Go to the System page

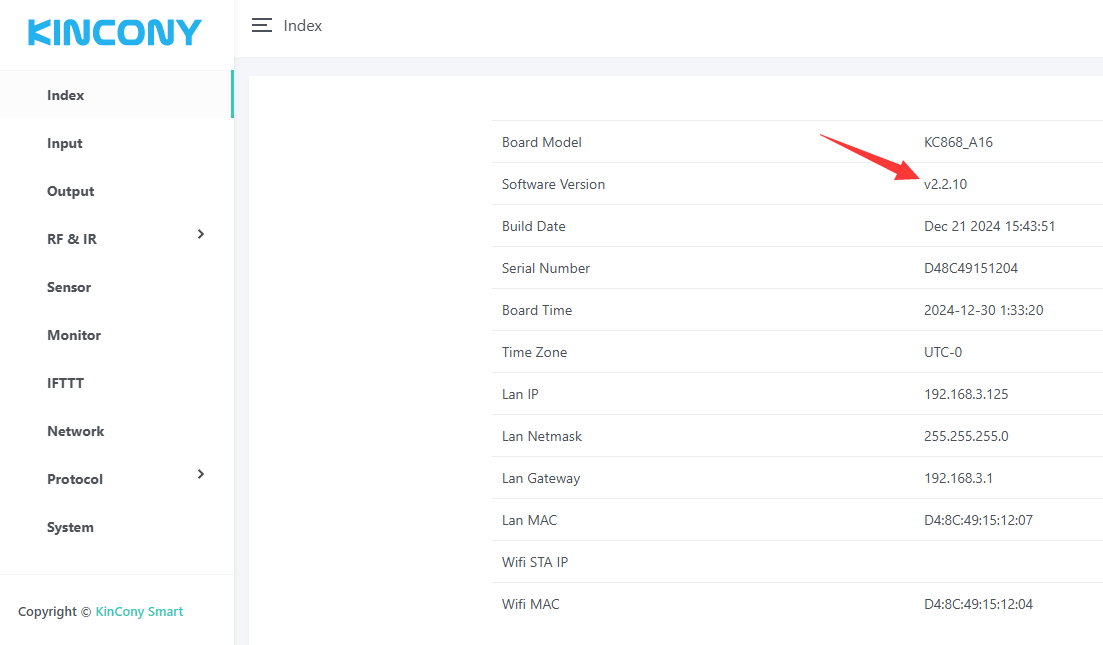pos(70,527)
